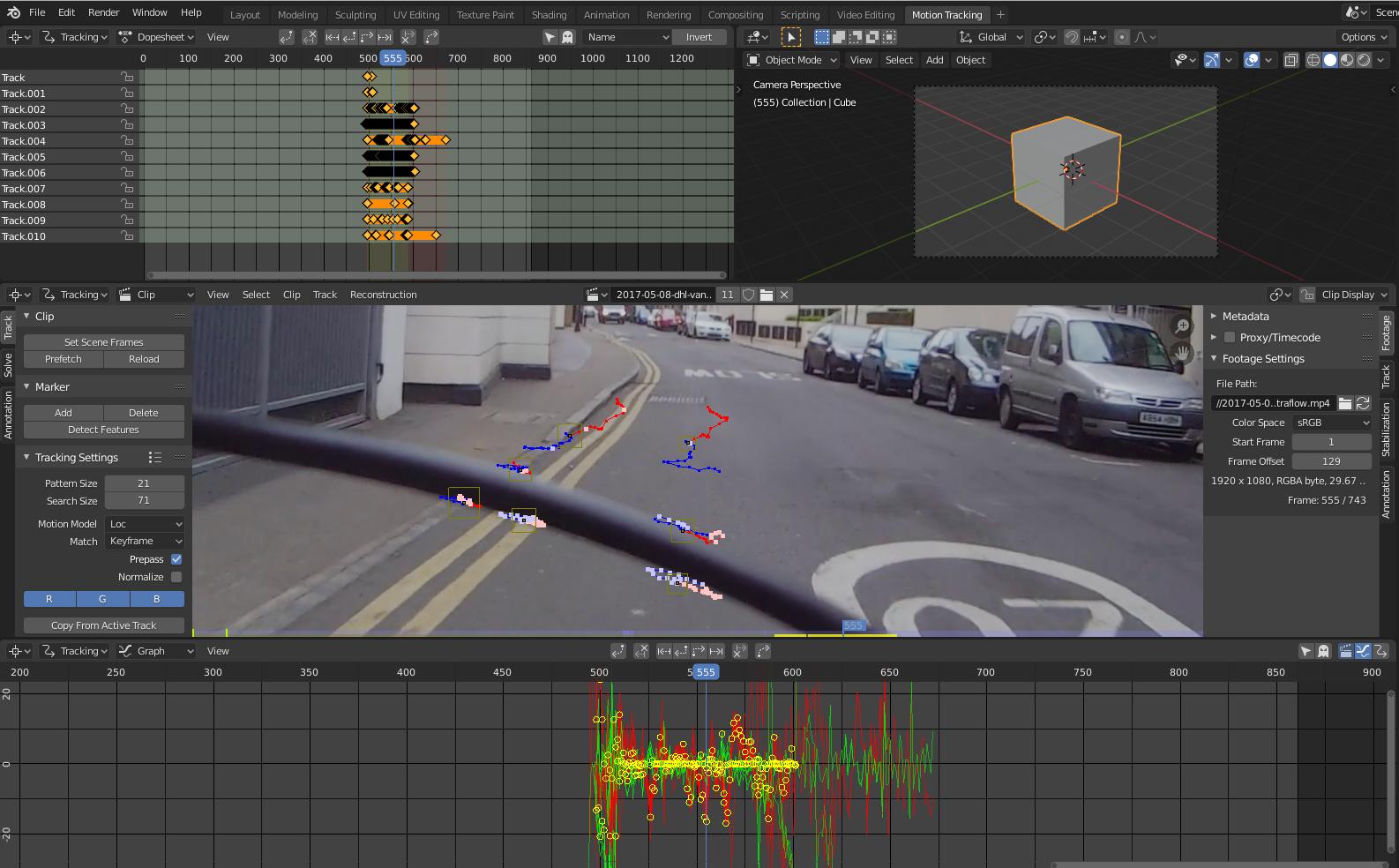1399x868 pixels.
Task: Select the Box selection tool in 3D viewport
Action: click(x=822, y=37)
